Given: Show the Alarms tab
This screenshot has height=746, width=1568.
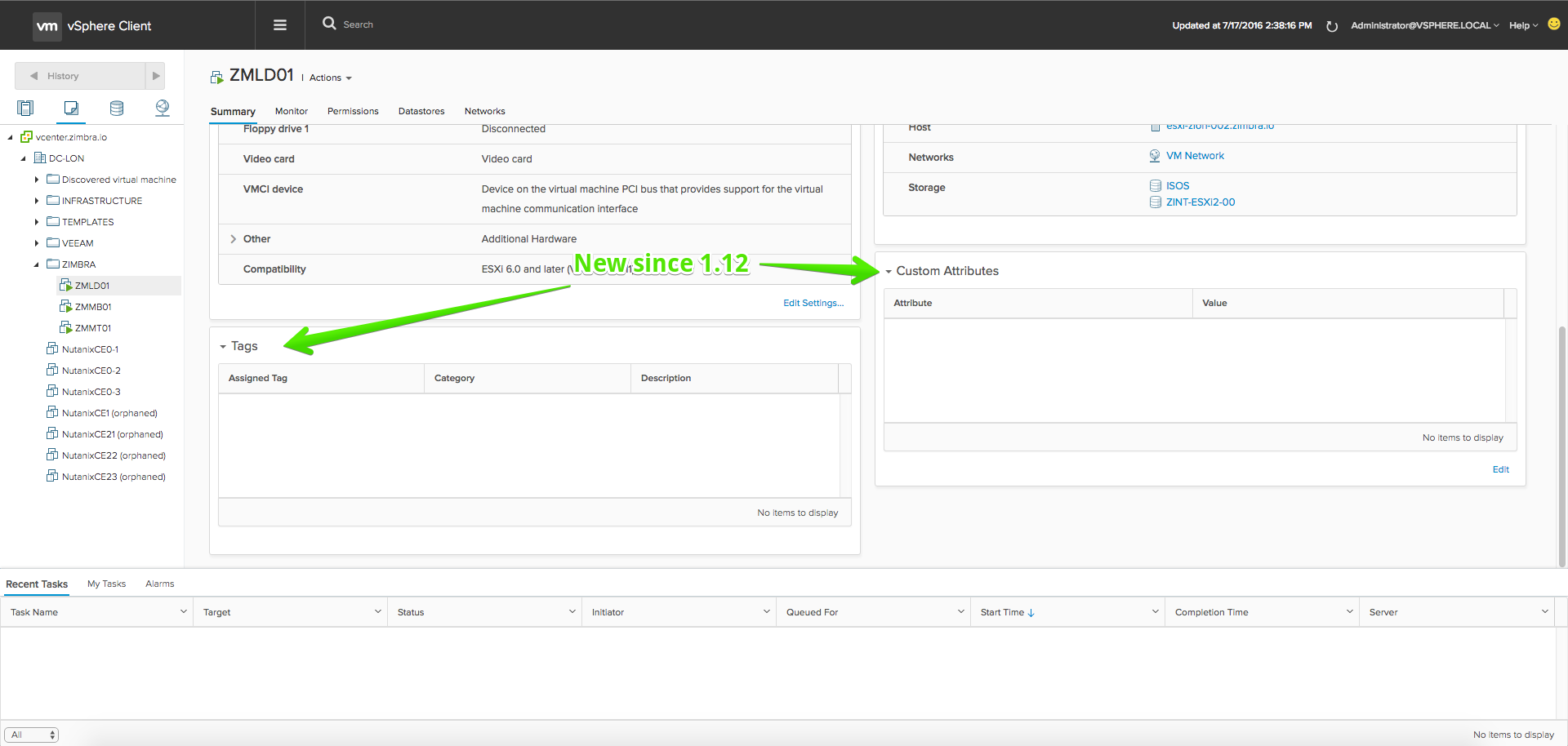Looking at the screenshot, I should point(160,584).
